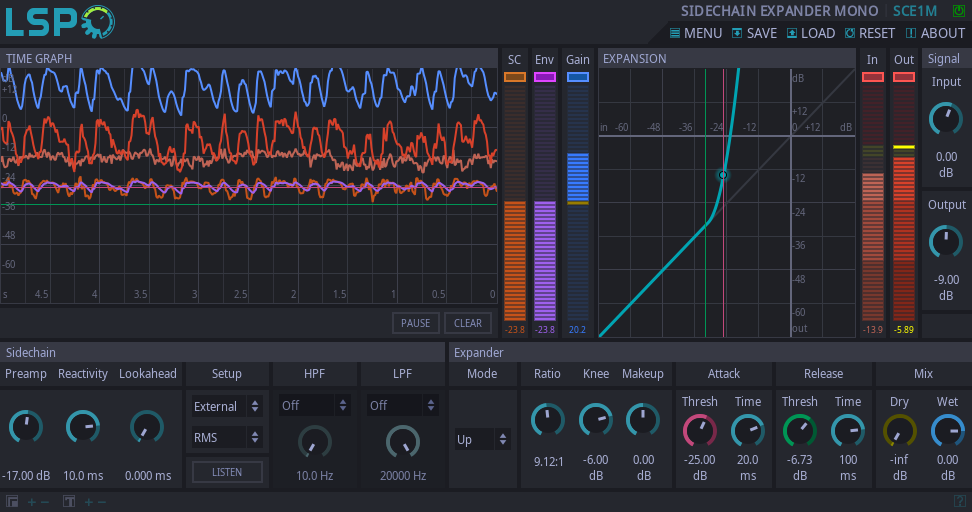Screen dimensions: 972x512
Task: Click the Gain level meter bar
Action: click(x=578, y=202)
